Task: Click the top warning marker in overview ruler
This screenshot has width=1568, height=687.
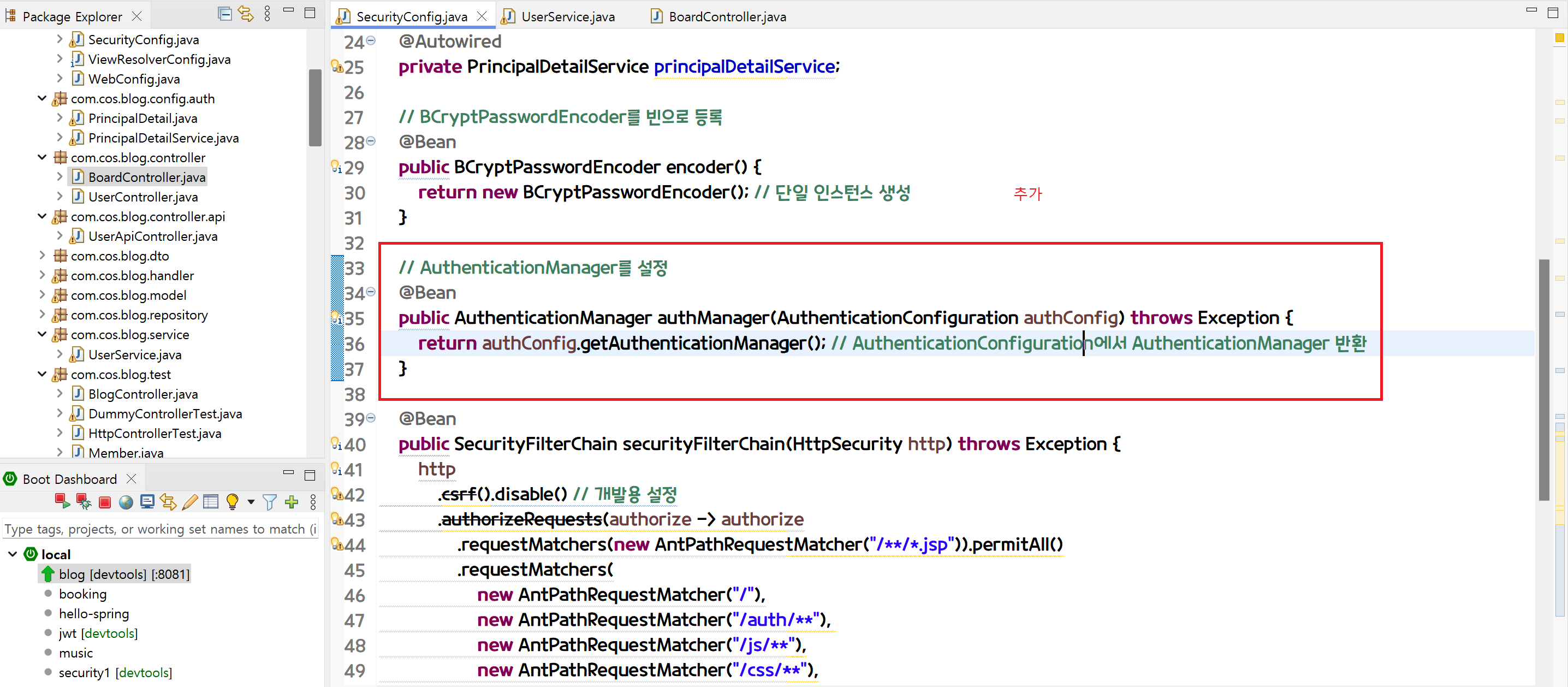Action: (1559, 38)
